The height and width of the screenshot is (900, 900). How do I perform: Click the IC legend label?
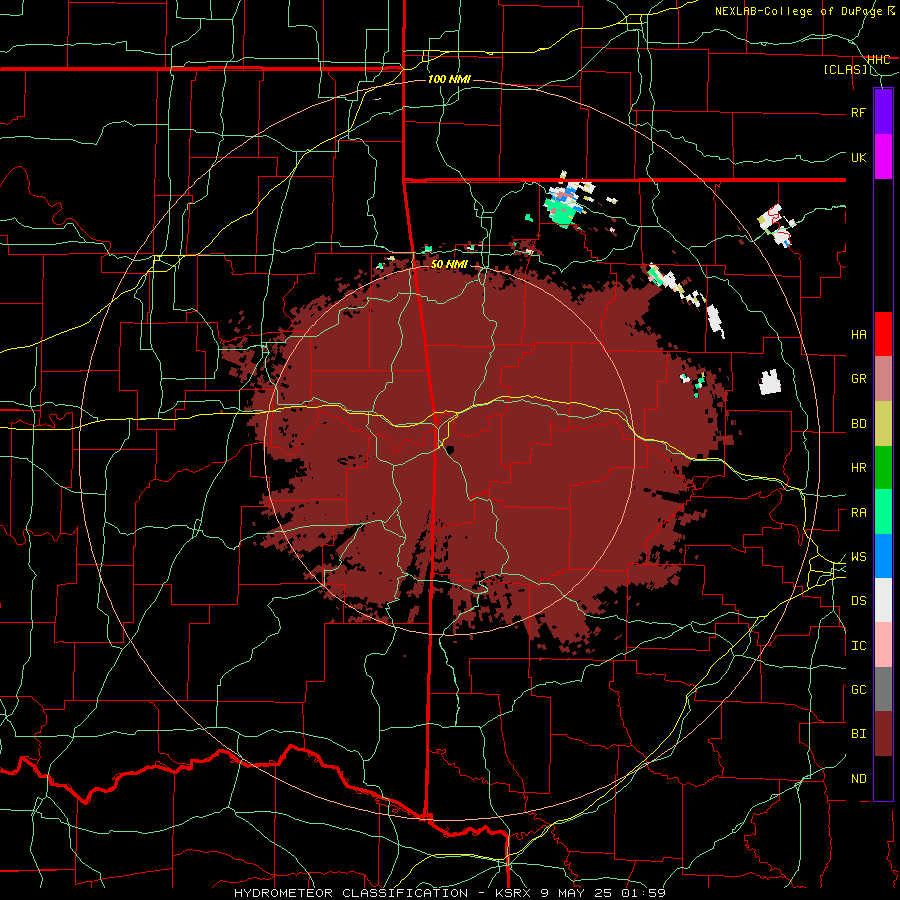point(859,646)
